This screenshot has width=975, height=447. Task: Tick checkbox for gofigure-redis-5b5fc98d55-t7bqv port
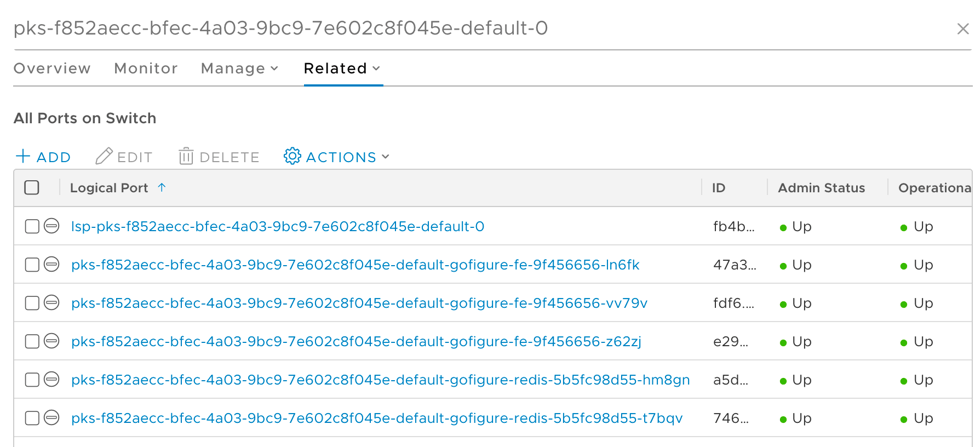(32, 418)
